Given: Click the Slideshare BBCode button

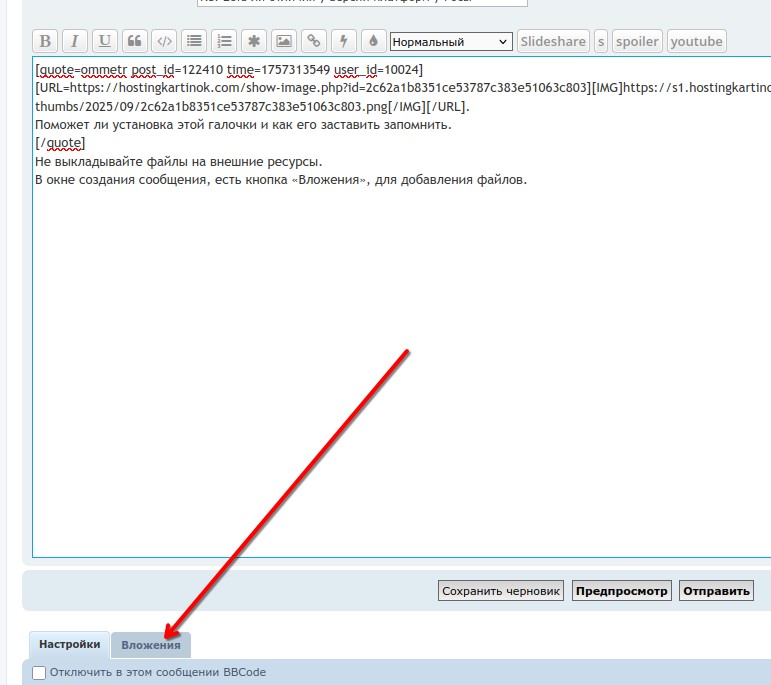Looking at the screenshot, I should (x=553, y=41).
